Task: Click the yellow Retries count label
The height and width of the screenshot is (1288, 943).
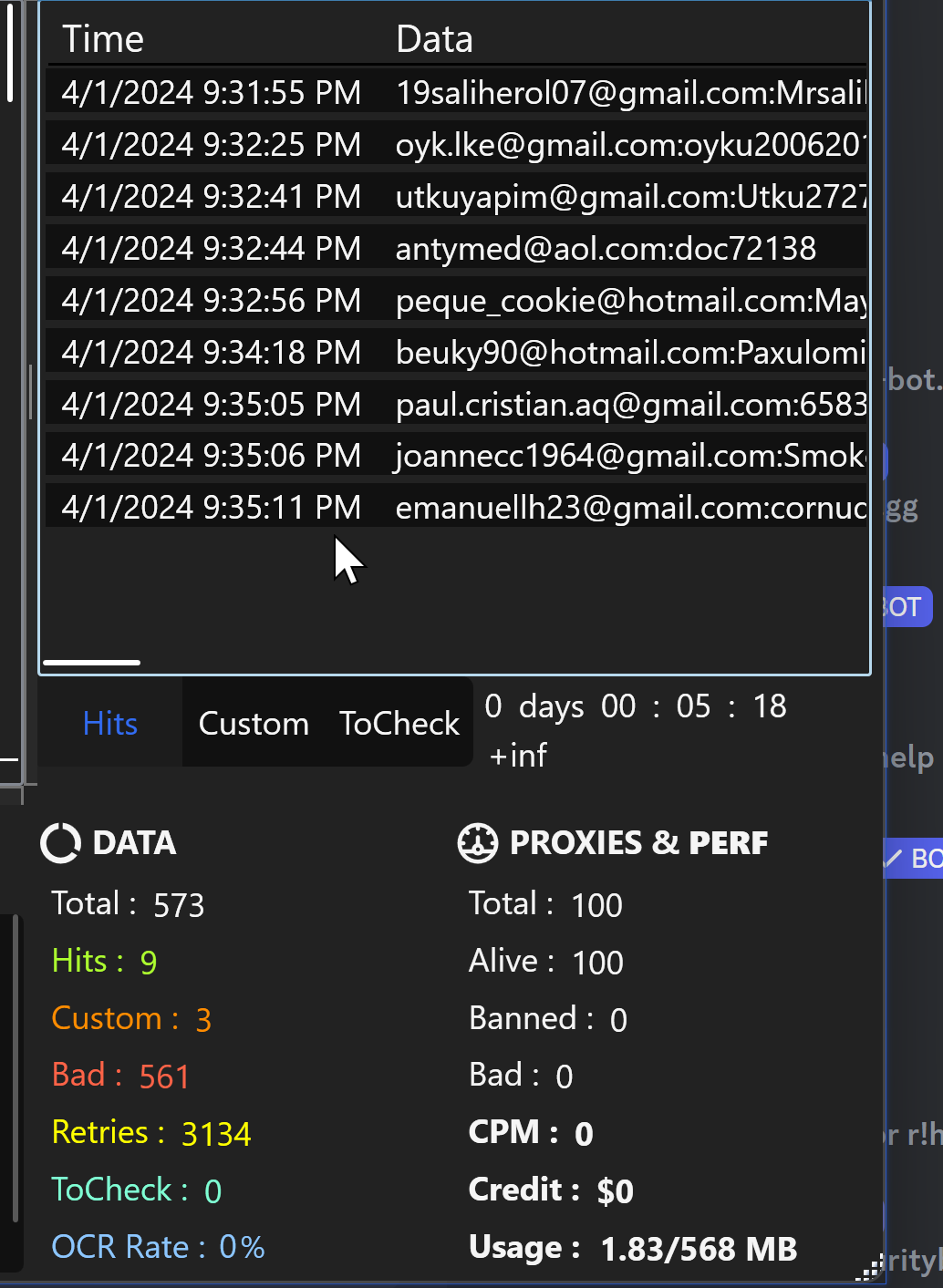Action: (151, 1133)
